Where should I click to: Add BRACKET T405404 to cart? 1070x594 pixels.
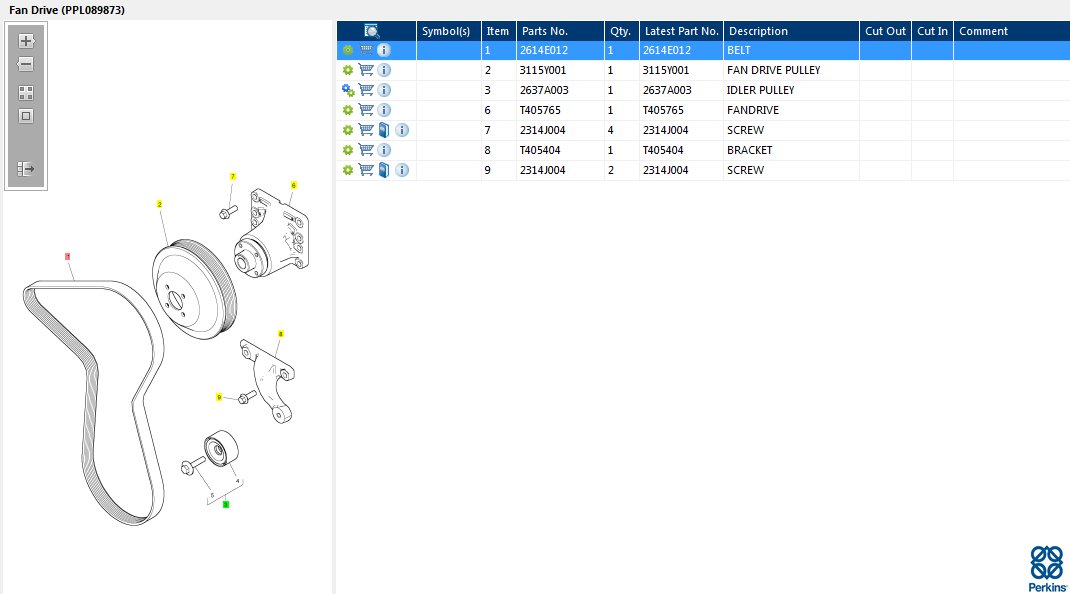coord(366,150)
